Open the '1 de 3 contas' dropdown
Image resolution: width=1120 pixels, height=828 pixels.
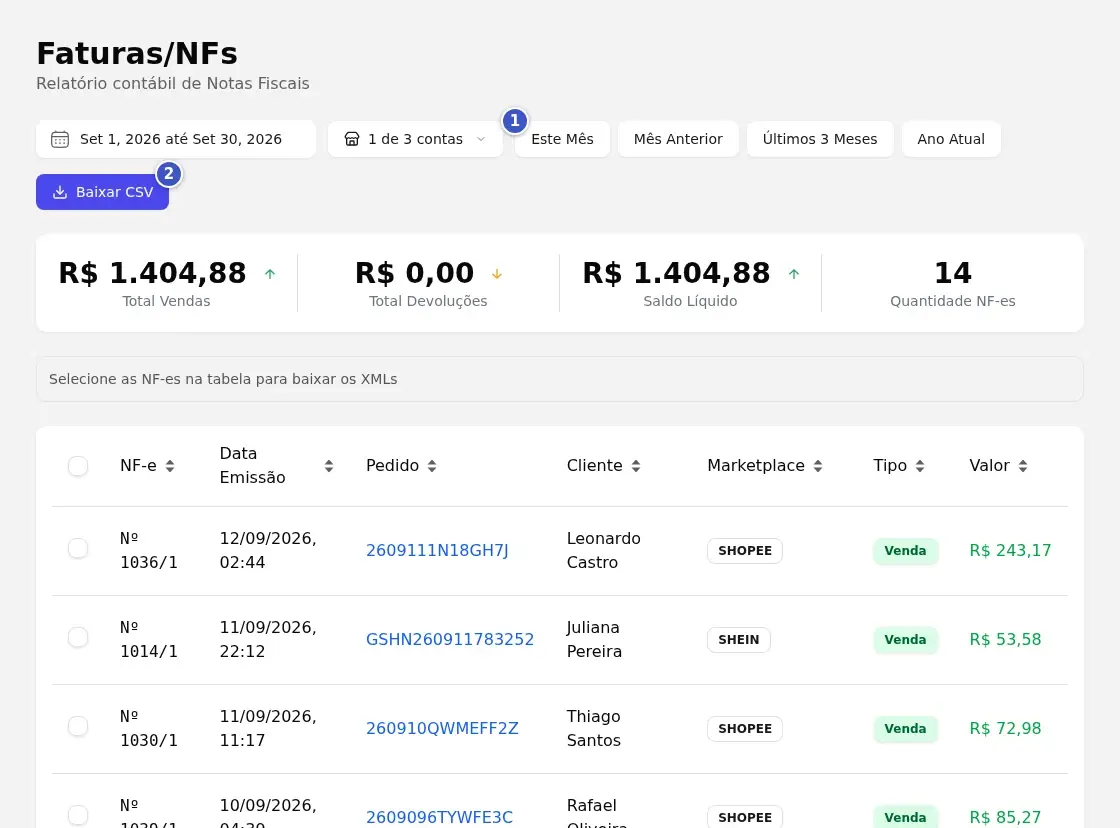pos(415,139)
